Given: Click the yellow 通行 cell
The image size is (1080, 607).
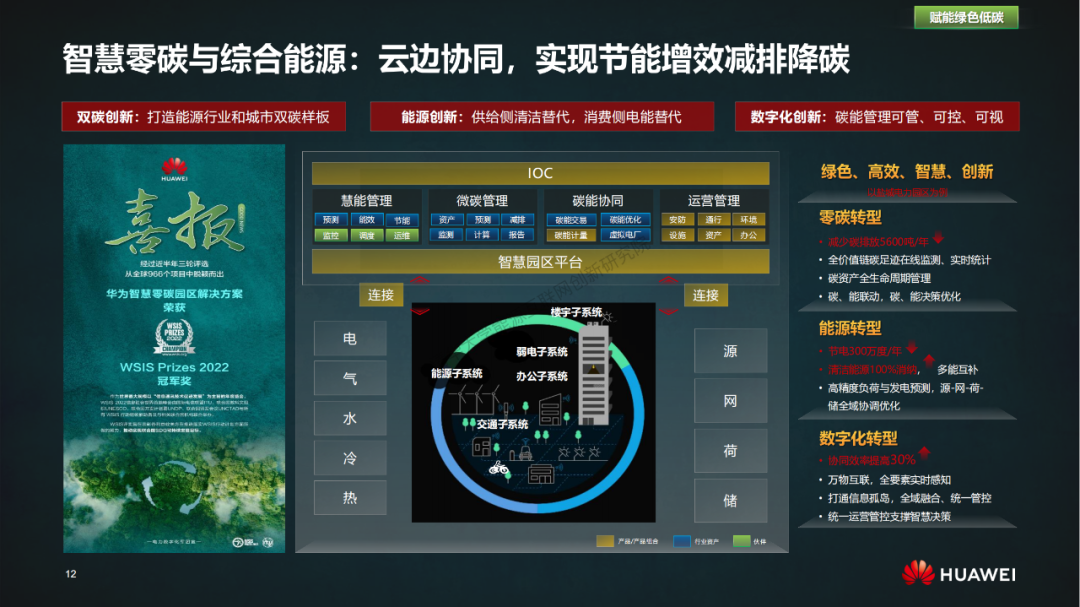Looking at the screenshot, I should [x=714, y=220].
